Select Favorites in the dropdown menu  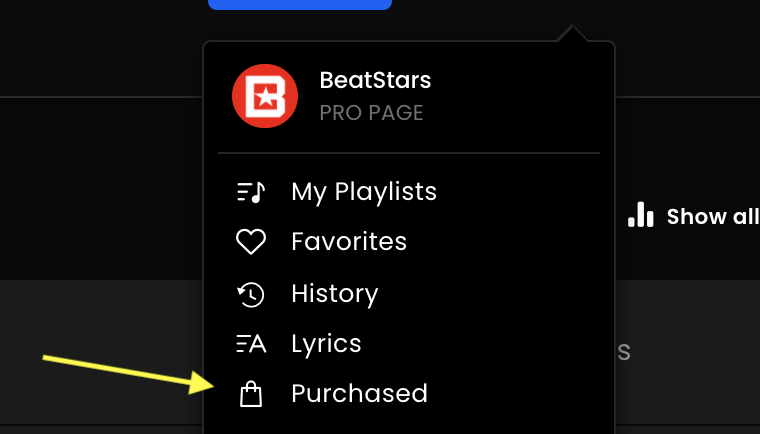point(349,241)
